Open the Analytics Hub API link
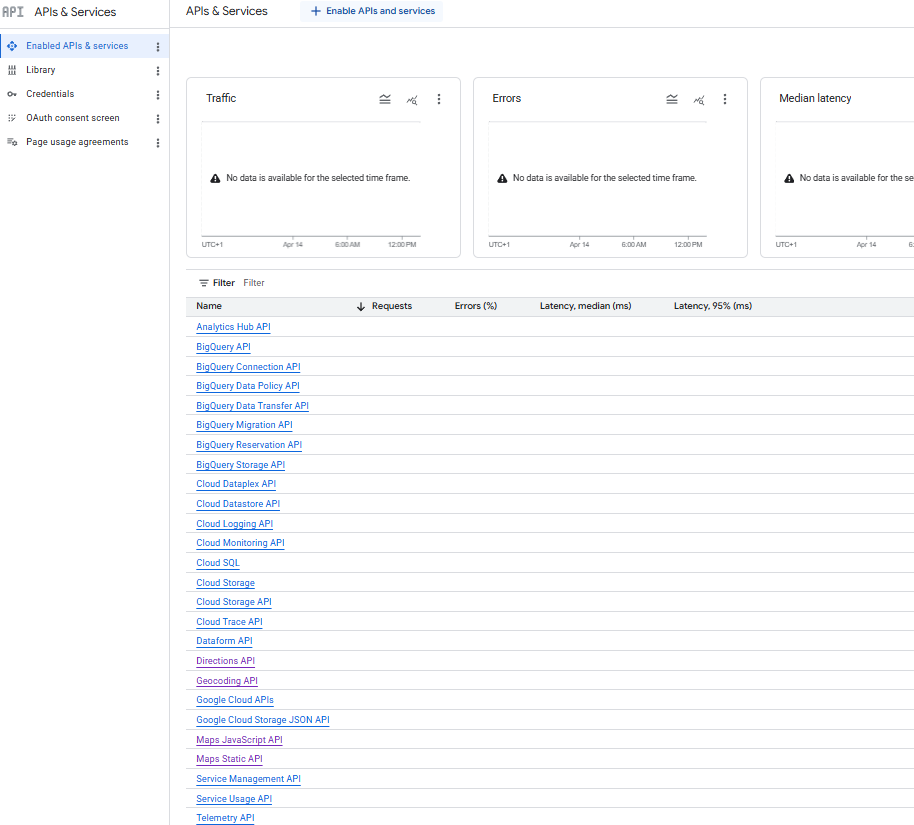Image resolution: width=914 pixels, height=825 pixels. tap(233, 327)
